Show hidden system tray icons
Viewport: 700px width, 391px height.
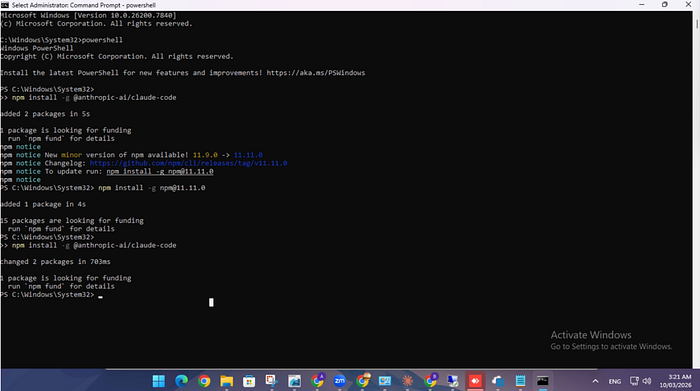tap(595, 381)
